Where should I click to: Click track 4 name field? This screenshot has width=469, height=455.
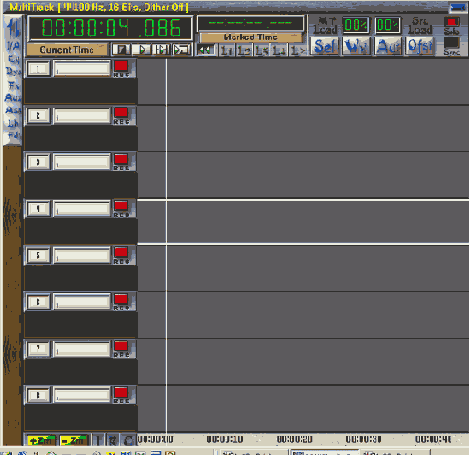(x=82, y=209)
